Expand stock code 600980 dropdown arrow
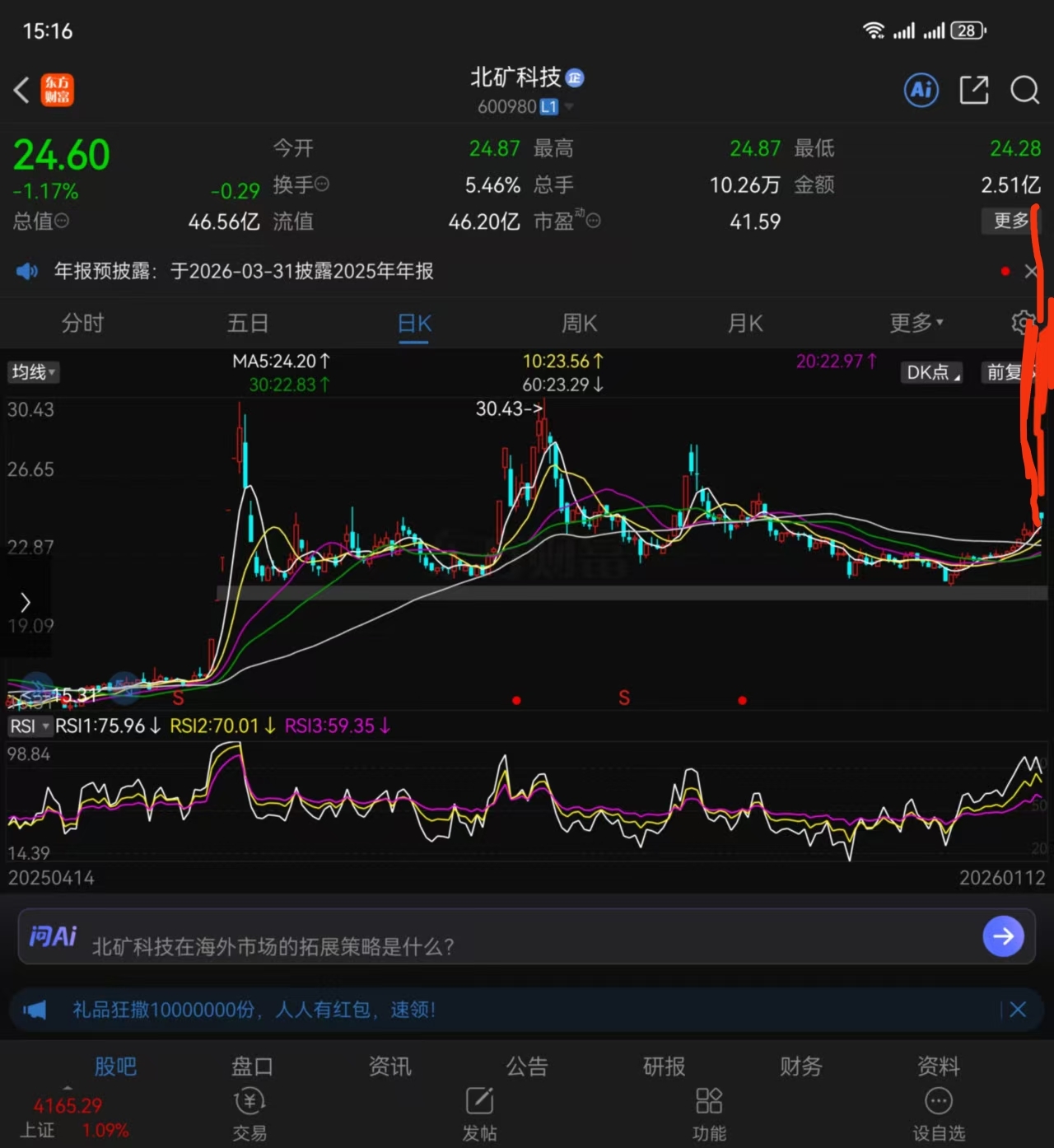 click(x=569, y=107)
